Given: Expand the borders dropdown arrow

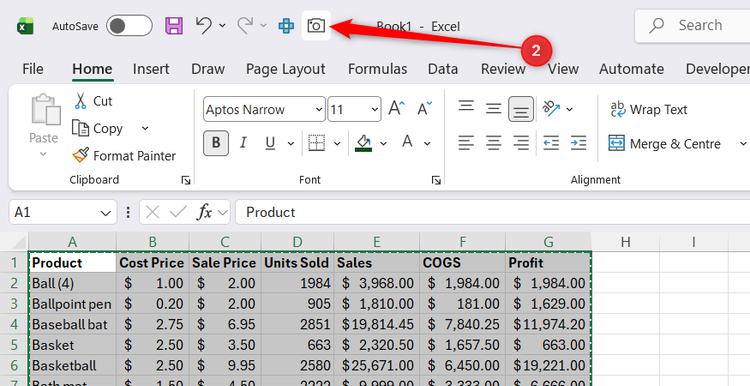Looking at the screenshot, I should click(337, 143).
